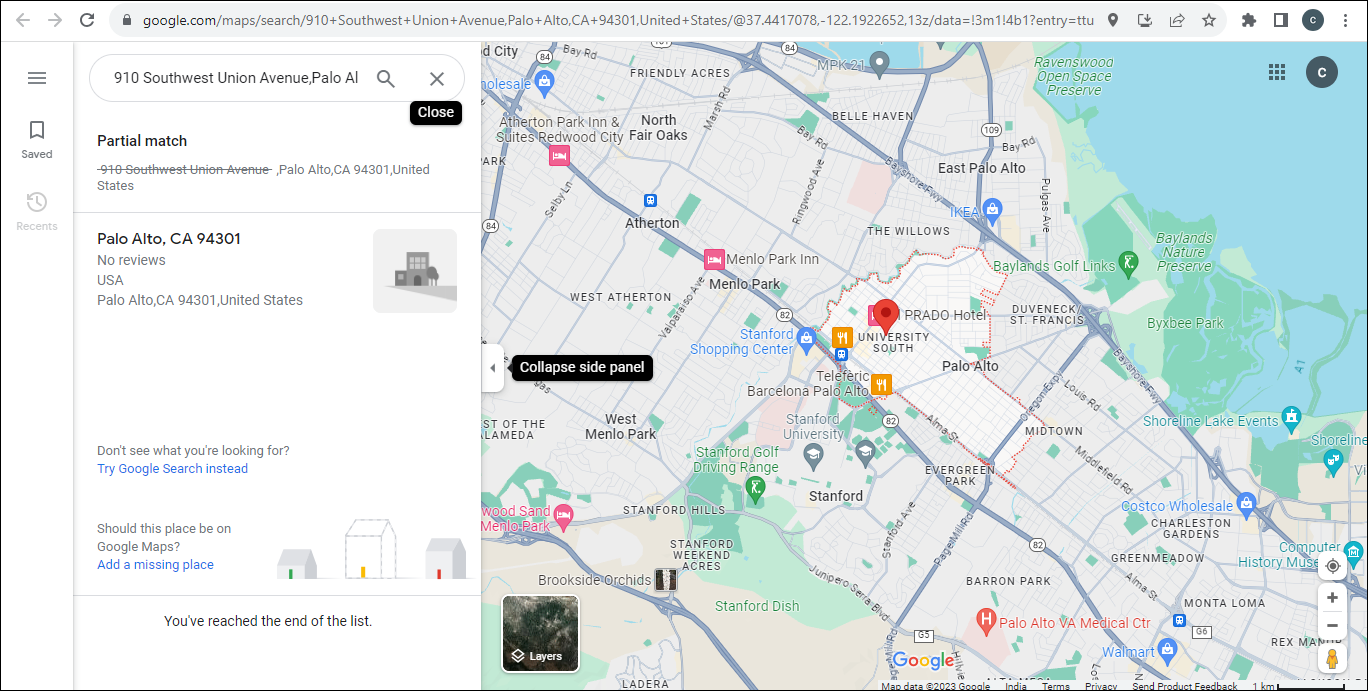Reload the current page

coord(87,20)
